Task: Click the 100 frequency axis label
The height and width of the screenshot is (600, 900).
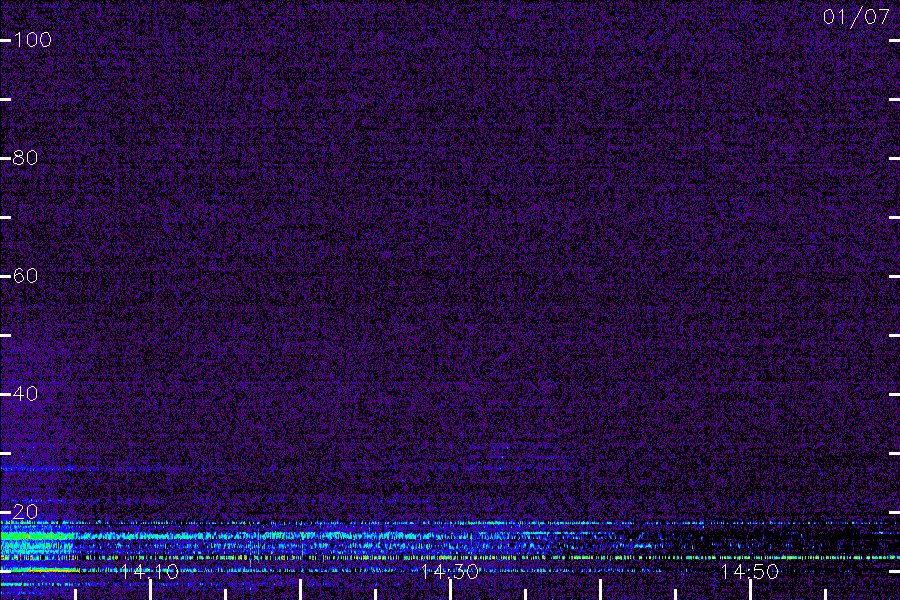Action: [32, 40]
